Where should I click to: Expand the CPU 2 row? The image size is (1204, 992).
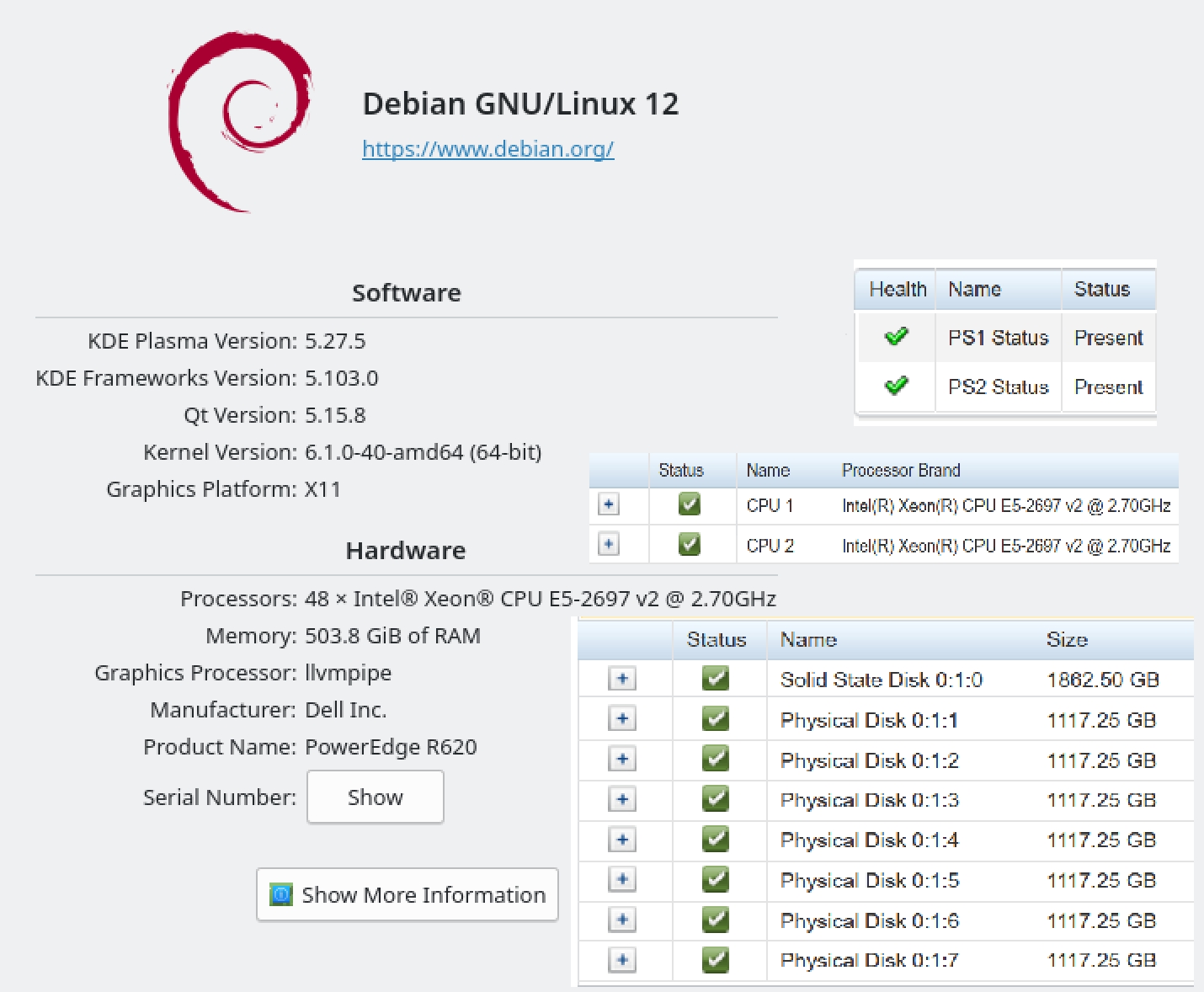(x=608, y=544)
